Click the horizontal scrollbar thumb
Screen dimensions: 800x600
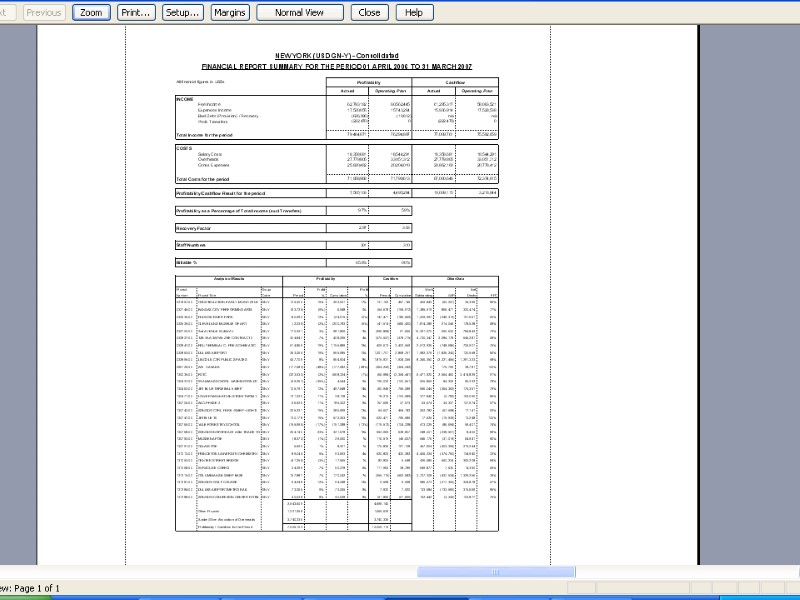tap(496, 572)
